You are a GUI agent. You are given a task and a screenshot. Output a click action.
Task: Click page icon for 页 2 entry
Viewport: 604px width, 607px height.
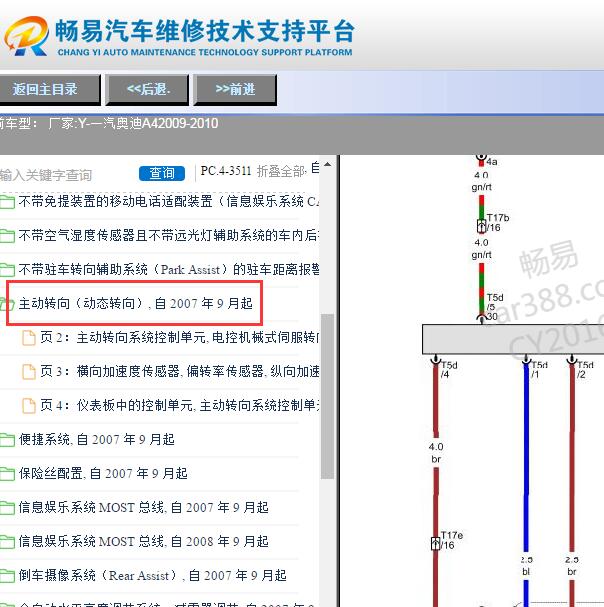pyautogui.click(x=29, y=338)
